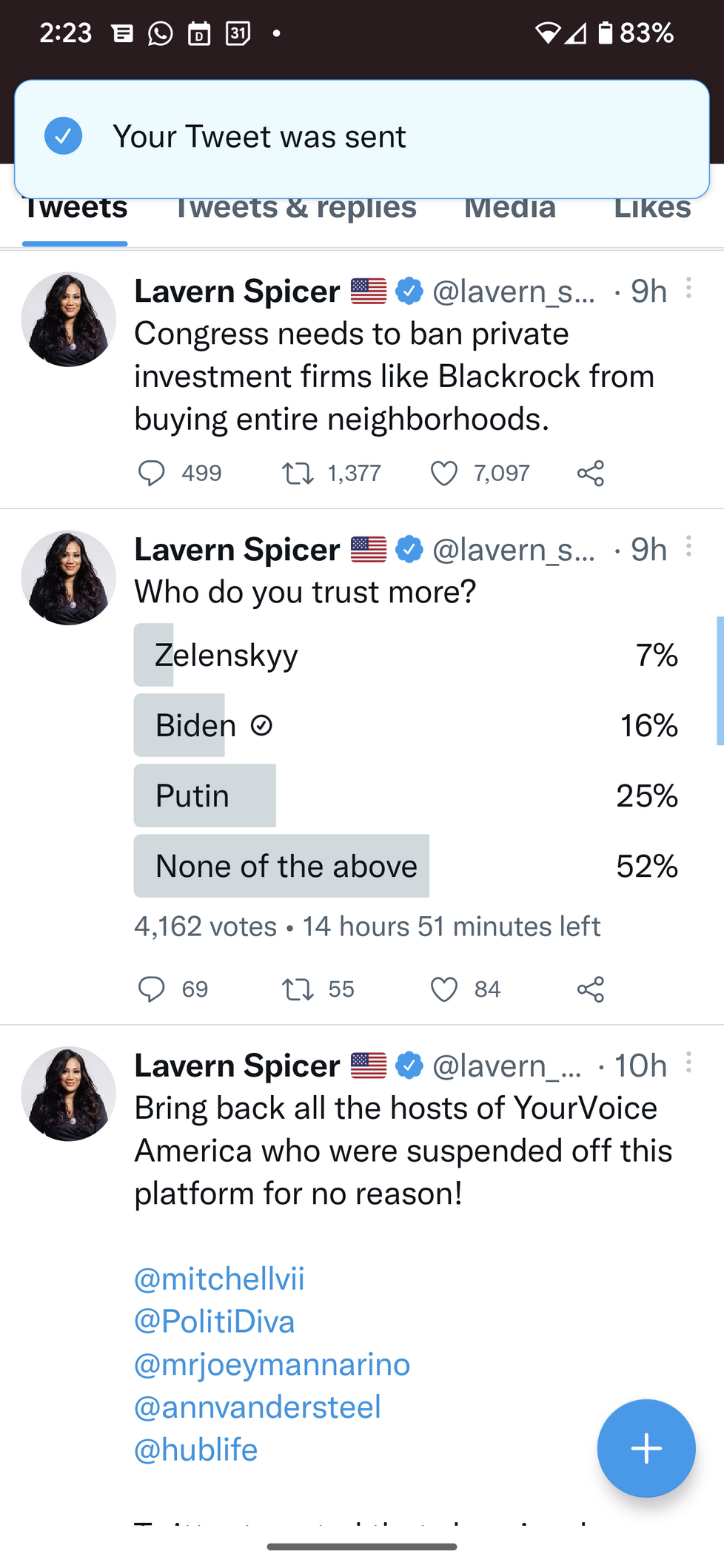Image resolution: width=724 pixels, height=1568 pixels.
Task: Retweet the 'Who do you trust more' poll
Action: [298, 989]
